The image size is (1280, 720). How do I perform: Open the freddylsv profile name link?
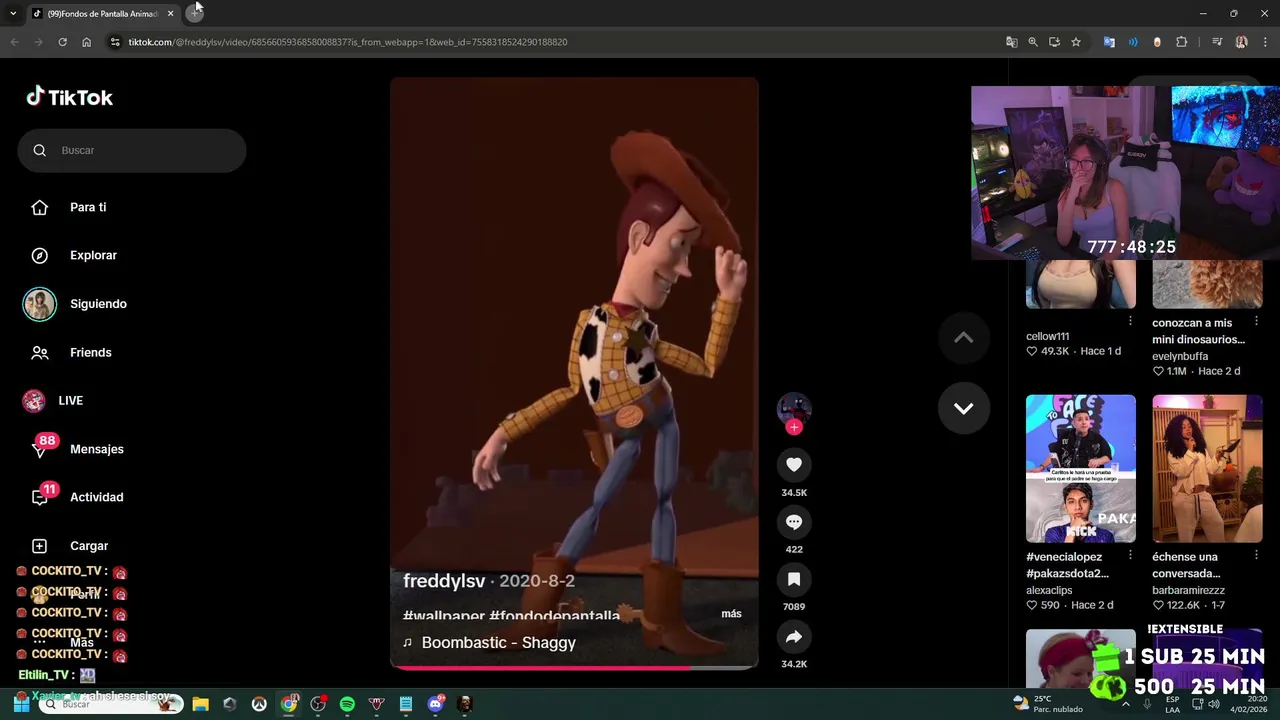[444, 581]
